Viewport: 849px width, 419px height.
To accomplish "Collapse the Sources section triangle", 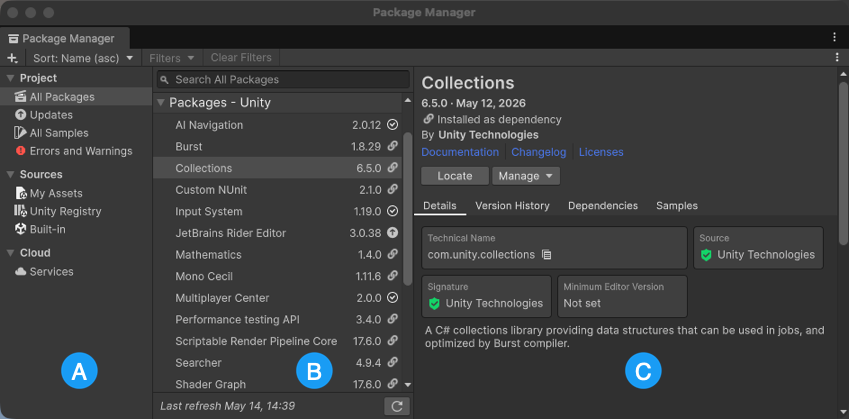I will pyautogui.click(x=10, y=174).
